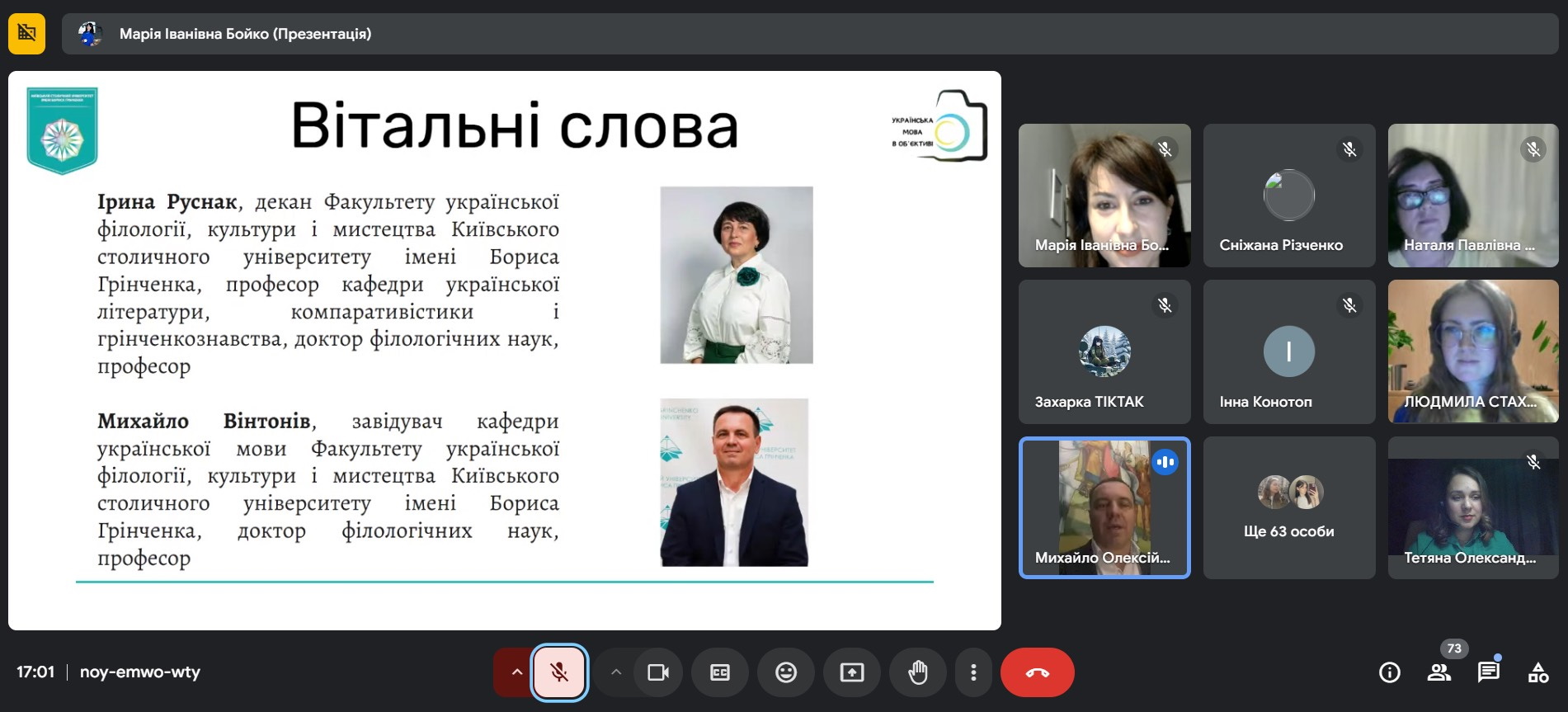Toggle the camera on or off
The height and width of the screenshot is (712, 1568).
coord(658,672)
